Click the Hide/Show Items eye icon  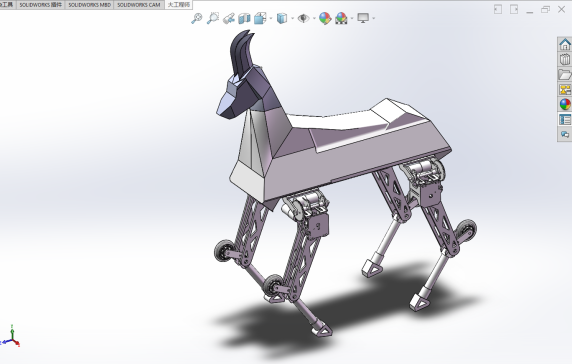[x=304, y=18]
